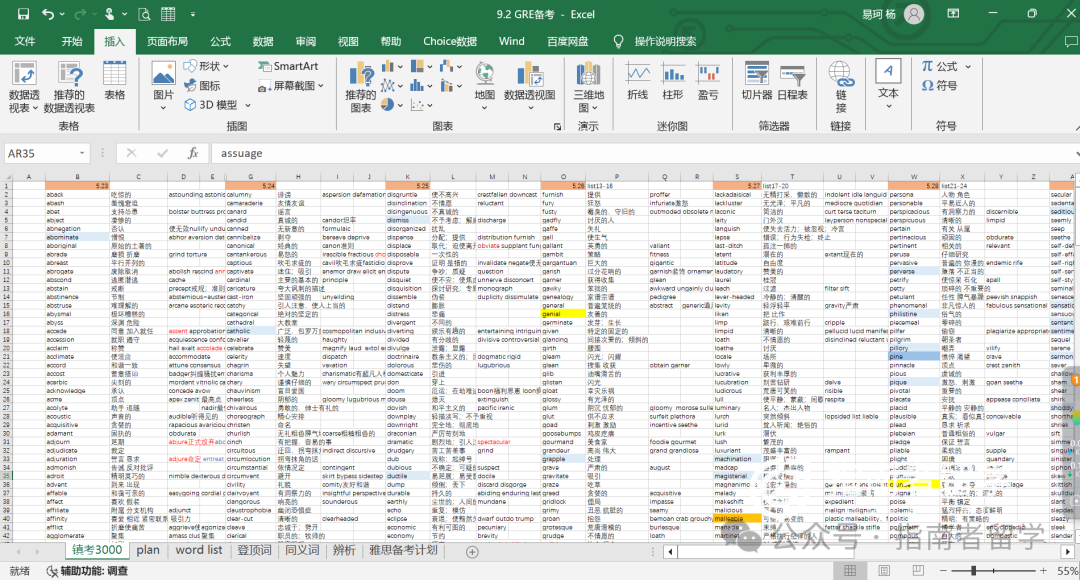Viewport: 1080px width, 580px height.
Task: Insert a table with the 表格 button
Action: point(114,81)
